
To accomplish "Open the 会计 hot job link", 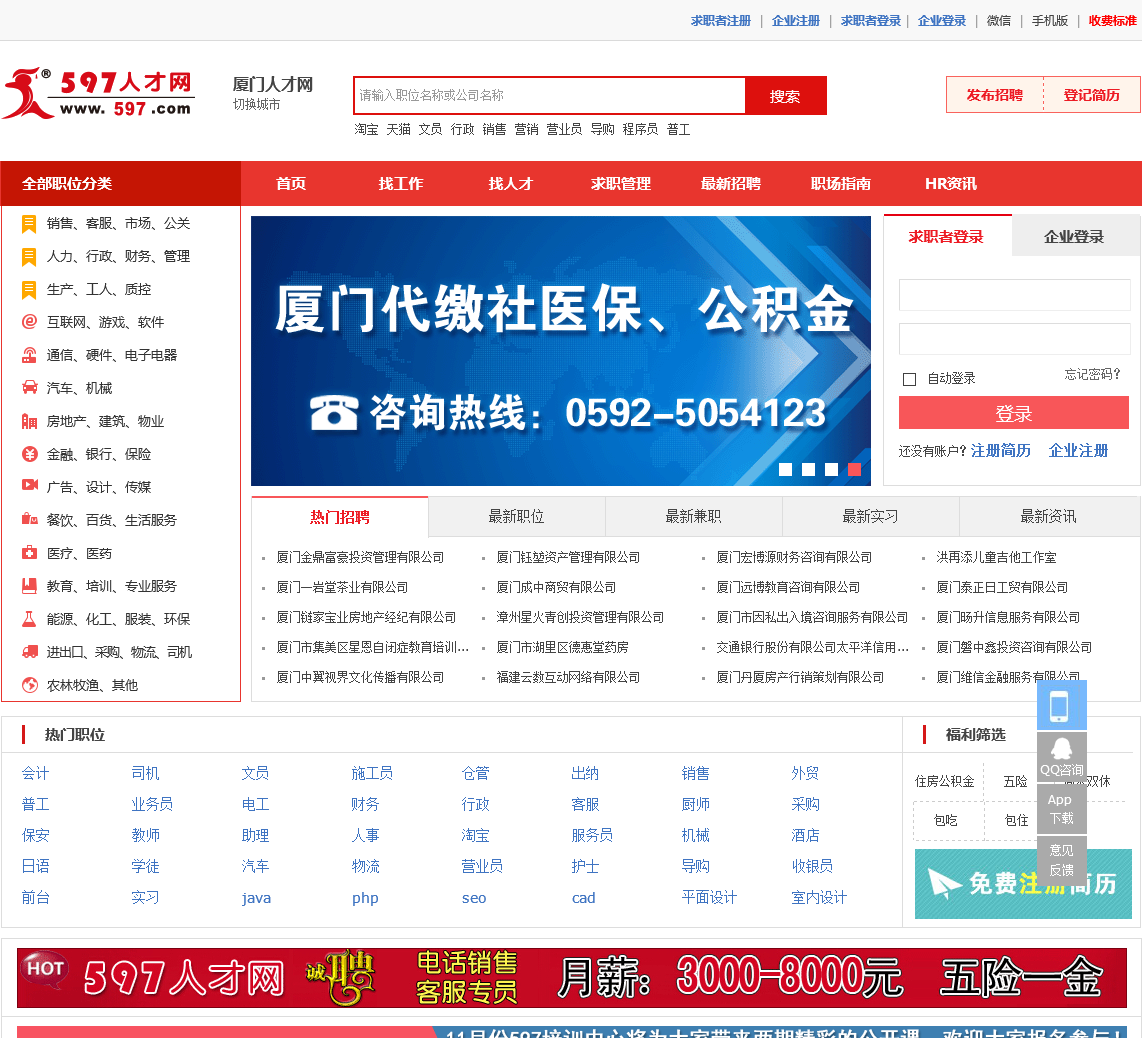I will click(x=35, y=774).
